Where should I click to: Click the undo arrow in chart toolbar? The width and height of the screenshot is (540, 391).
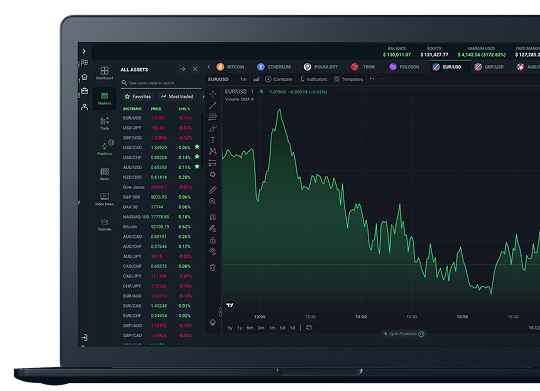[x=372, y=79]
